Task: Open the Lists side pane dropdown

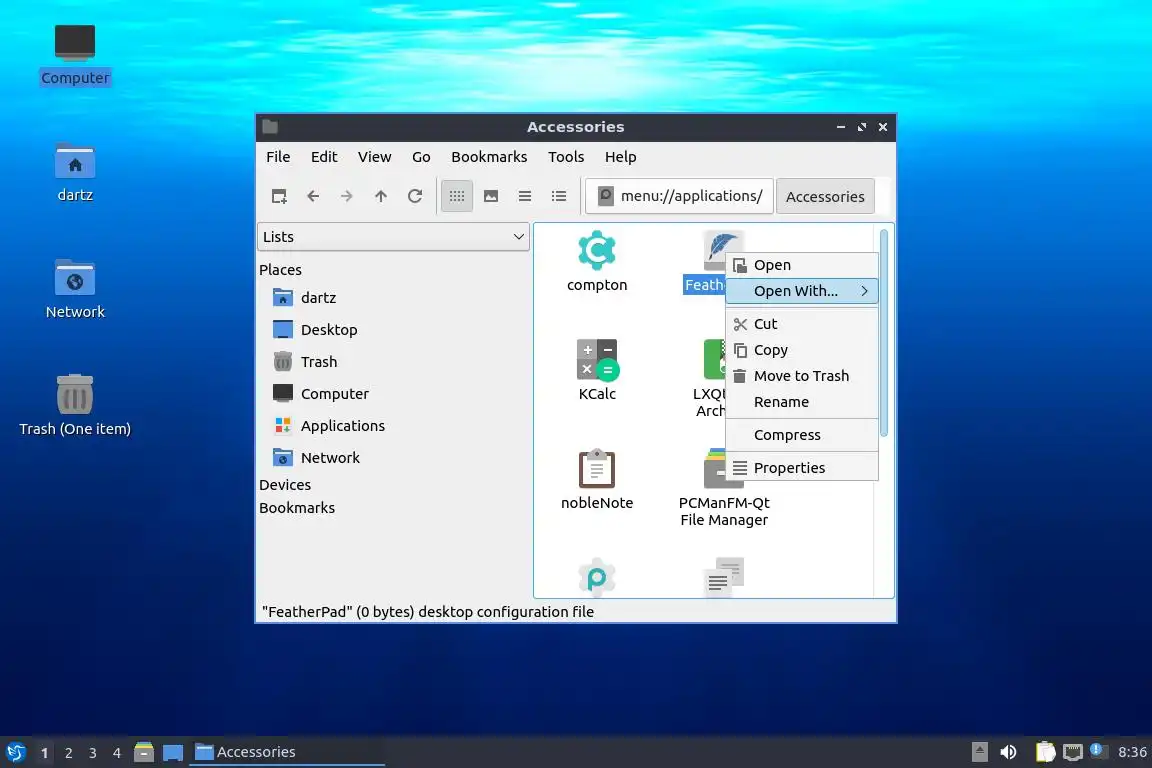Action: pyautogui.click(x=393, y=237)
